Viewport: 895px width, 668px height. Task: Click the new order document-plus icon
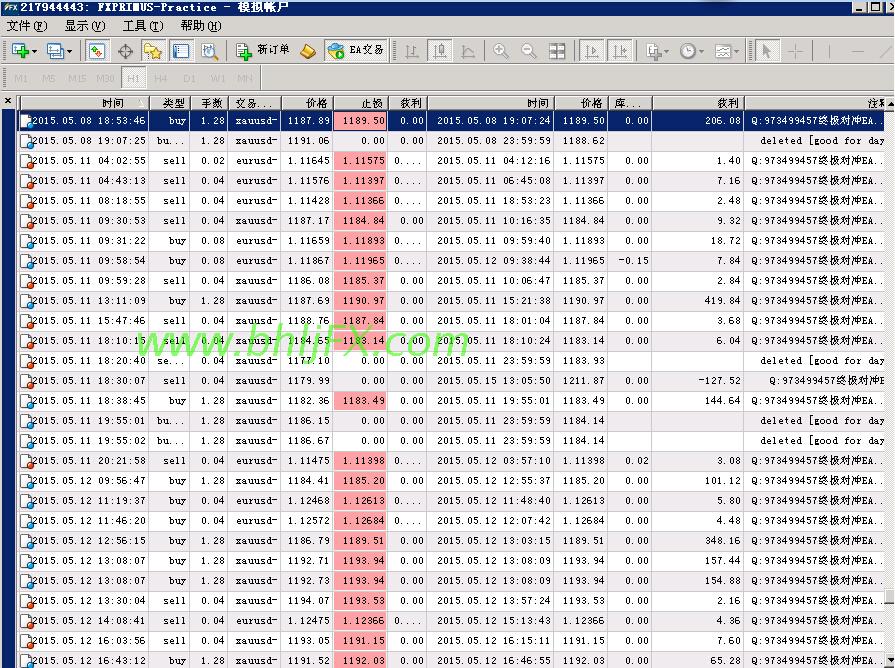tap(244, 51)
